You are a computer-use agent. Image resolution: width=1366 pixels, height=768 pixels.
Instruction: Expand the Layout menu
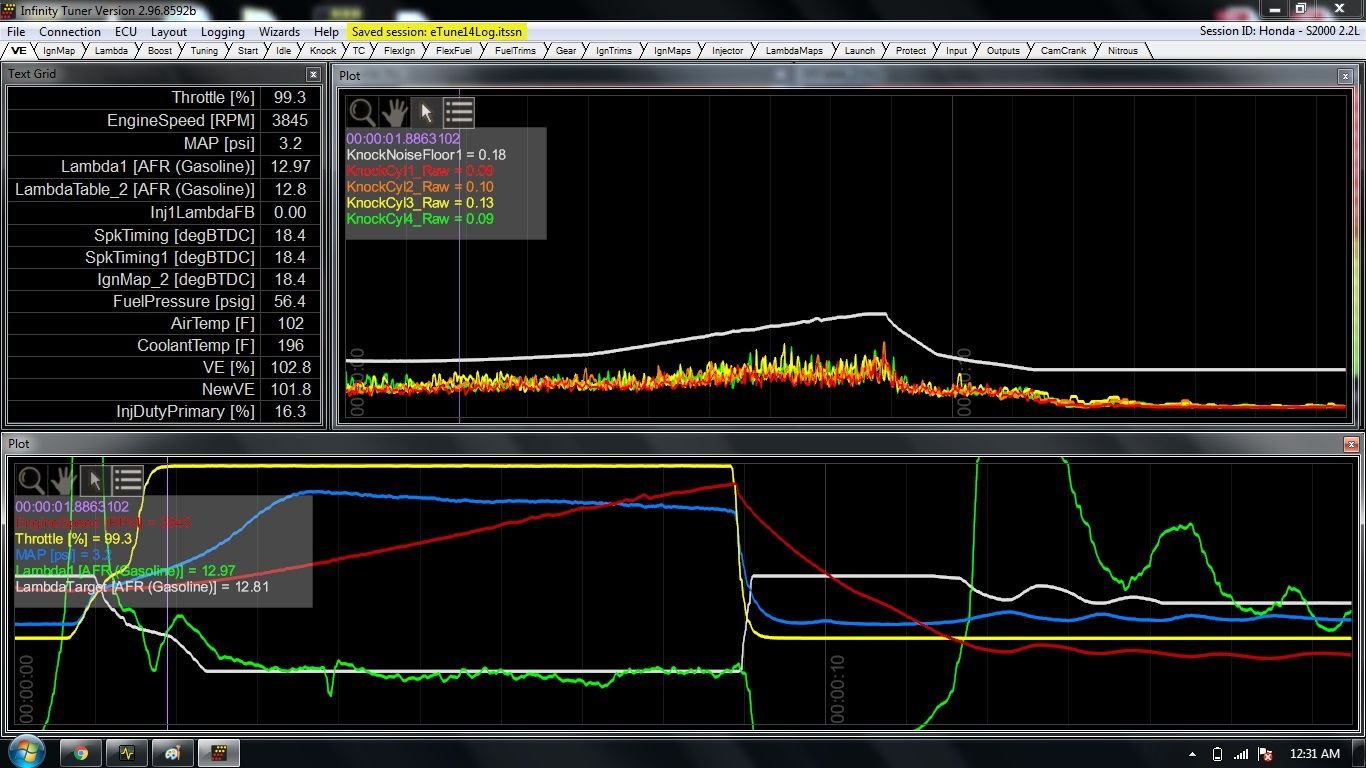click(168, 32)
